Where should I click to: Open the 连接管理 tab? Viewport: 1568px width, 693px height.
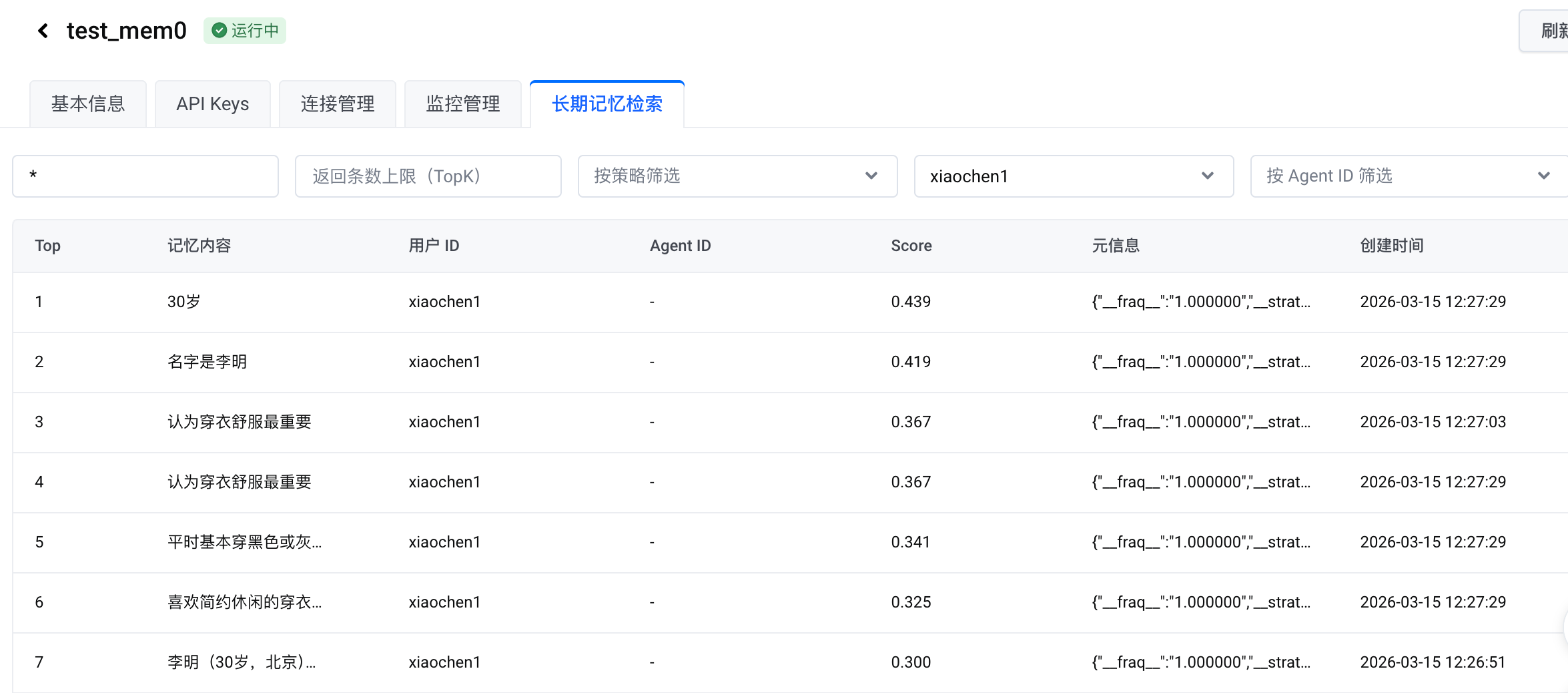tap(338, 104)
